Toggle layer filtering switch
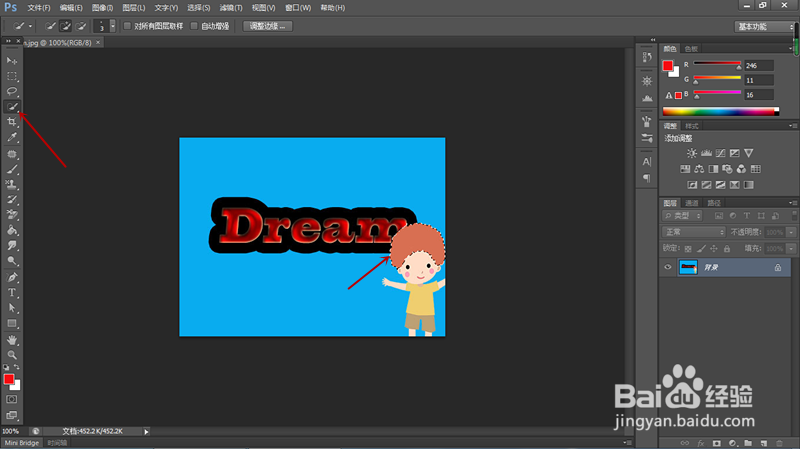This screenshot has height=449, width=800. coord(794,216)
